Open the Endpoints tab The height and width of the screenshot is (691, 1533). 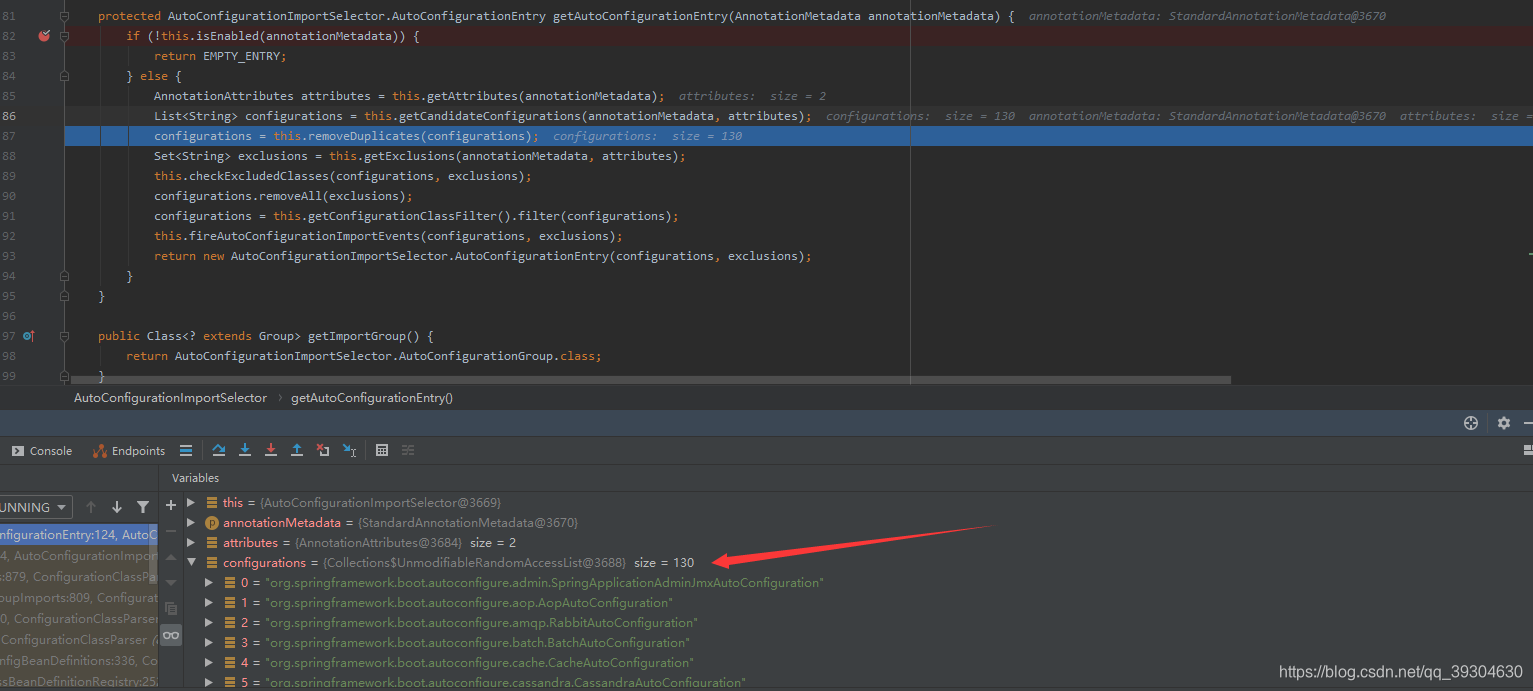[x=128, y=450]
